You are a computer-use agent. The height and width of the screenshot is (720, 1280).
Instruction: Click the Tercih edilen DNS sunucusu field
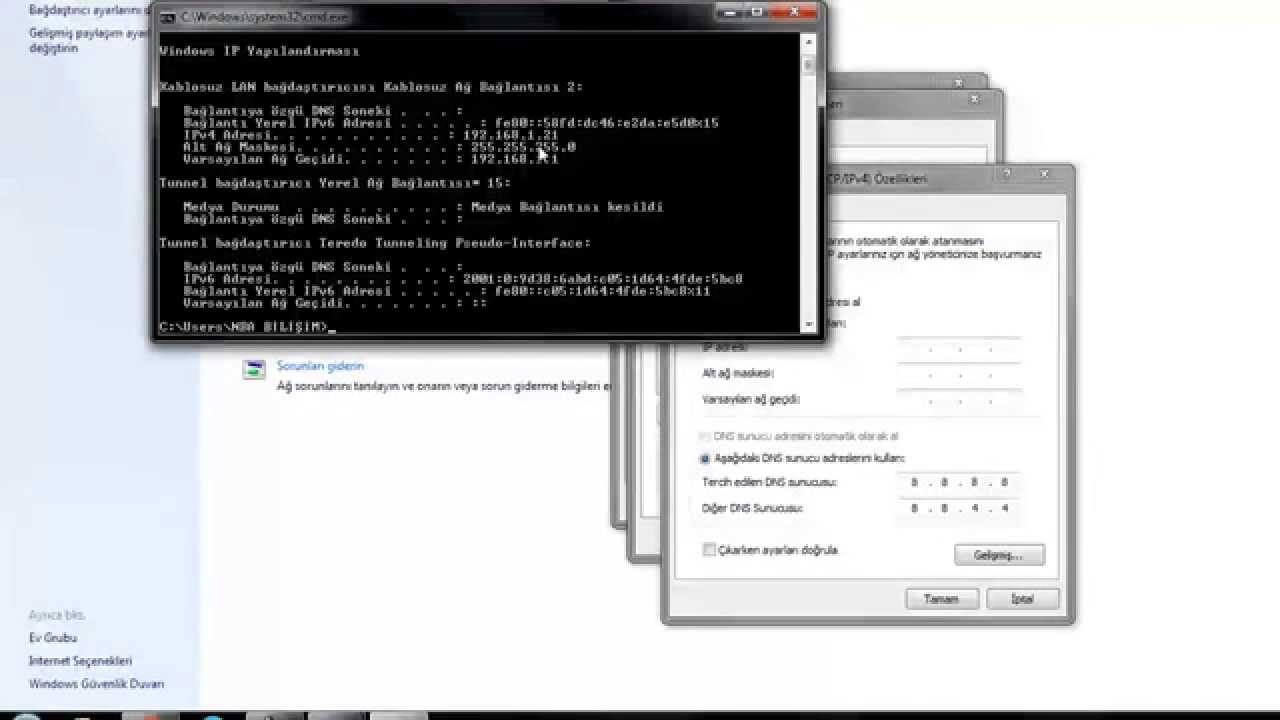(960, 482)
